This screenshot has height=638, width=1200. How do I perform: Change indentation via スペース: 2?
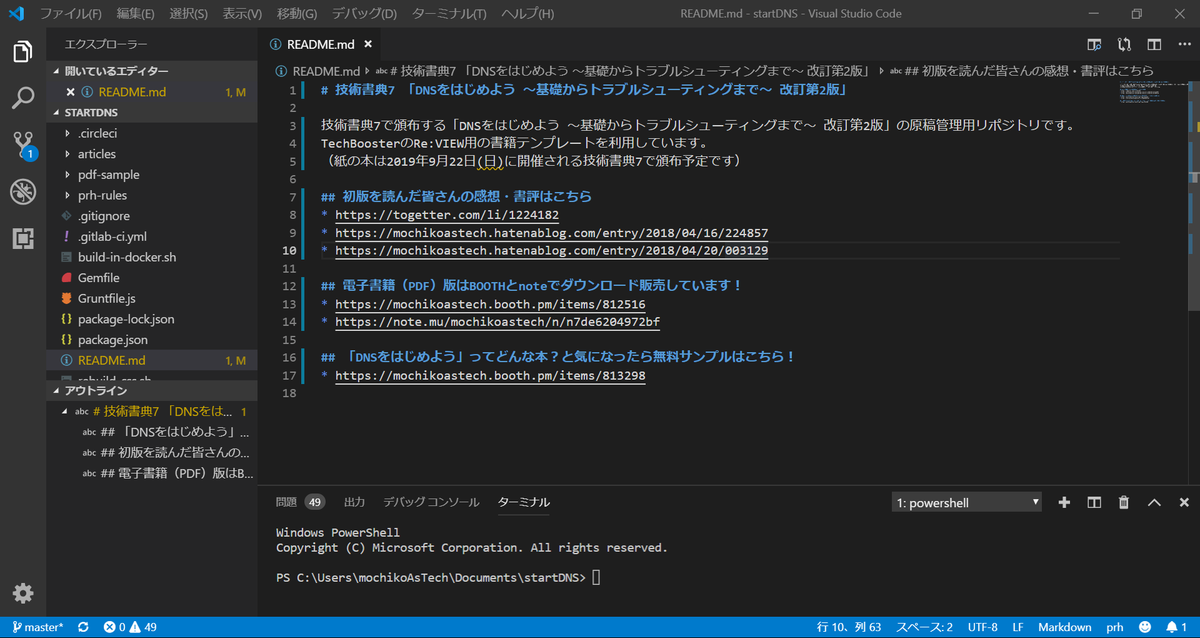pos(924,627)
